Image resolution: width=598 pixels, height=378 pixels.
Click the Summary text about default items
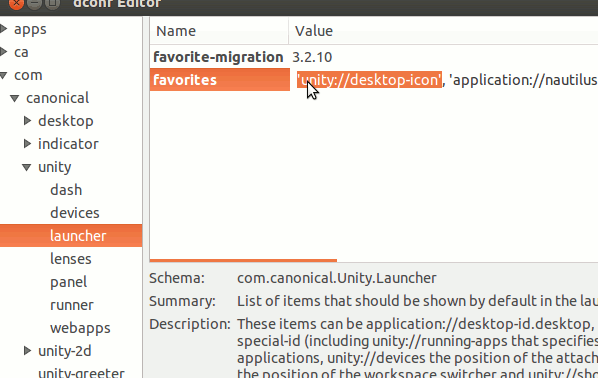(x=417, y=301)
